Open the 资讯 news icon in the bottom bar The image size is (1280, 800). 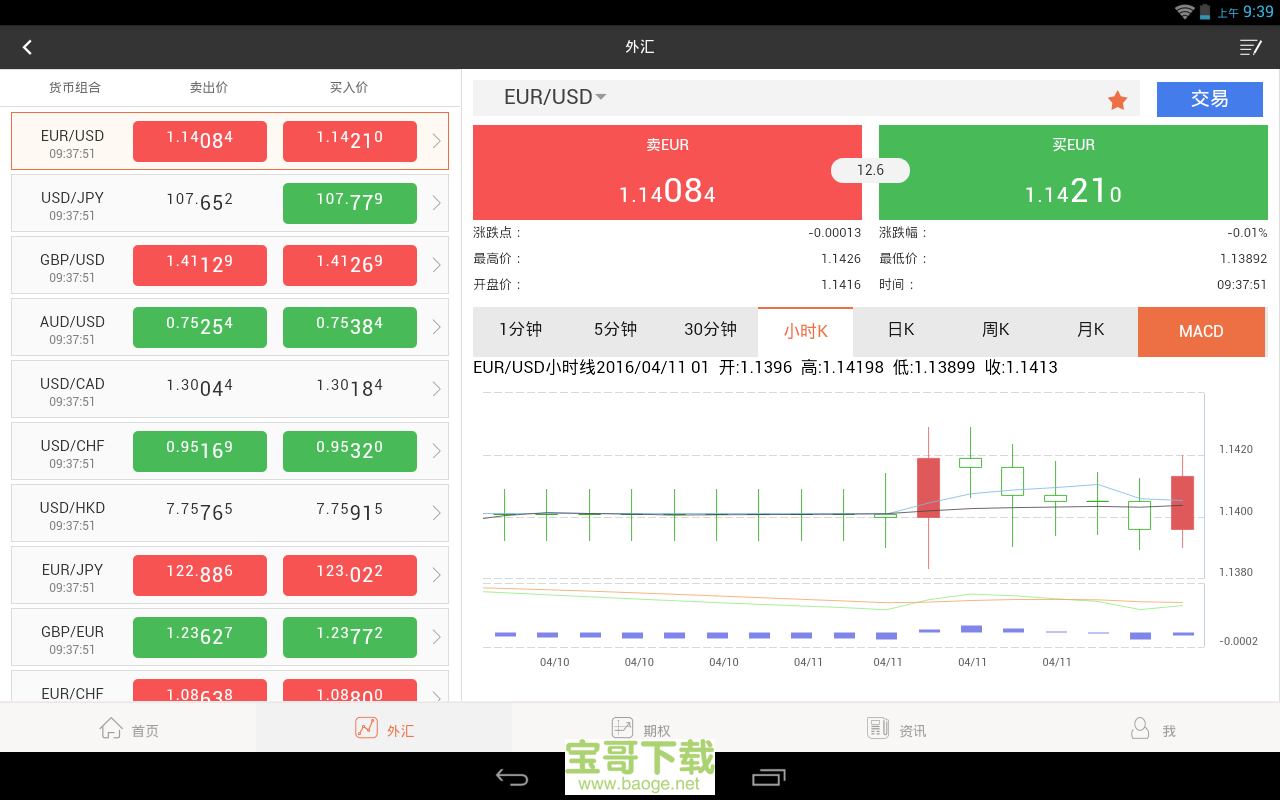[878, 729]
